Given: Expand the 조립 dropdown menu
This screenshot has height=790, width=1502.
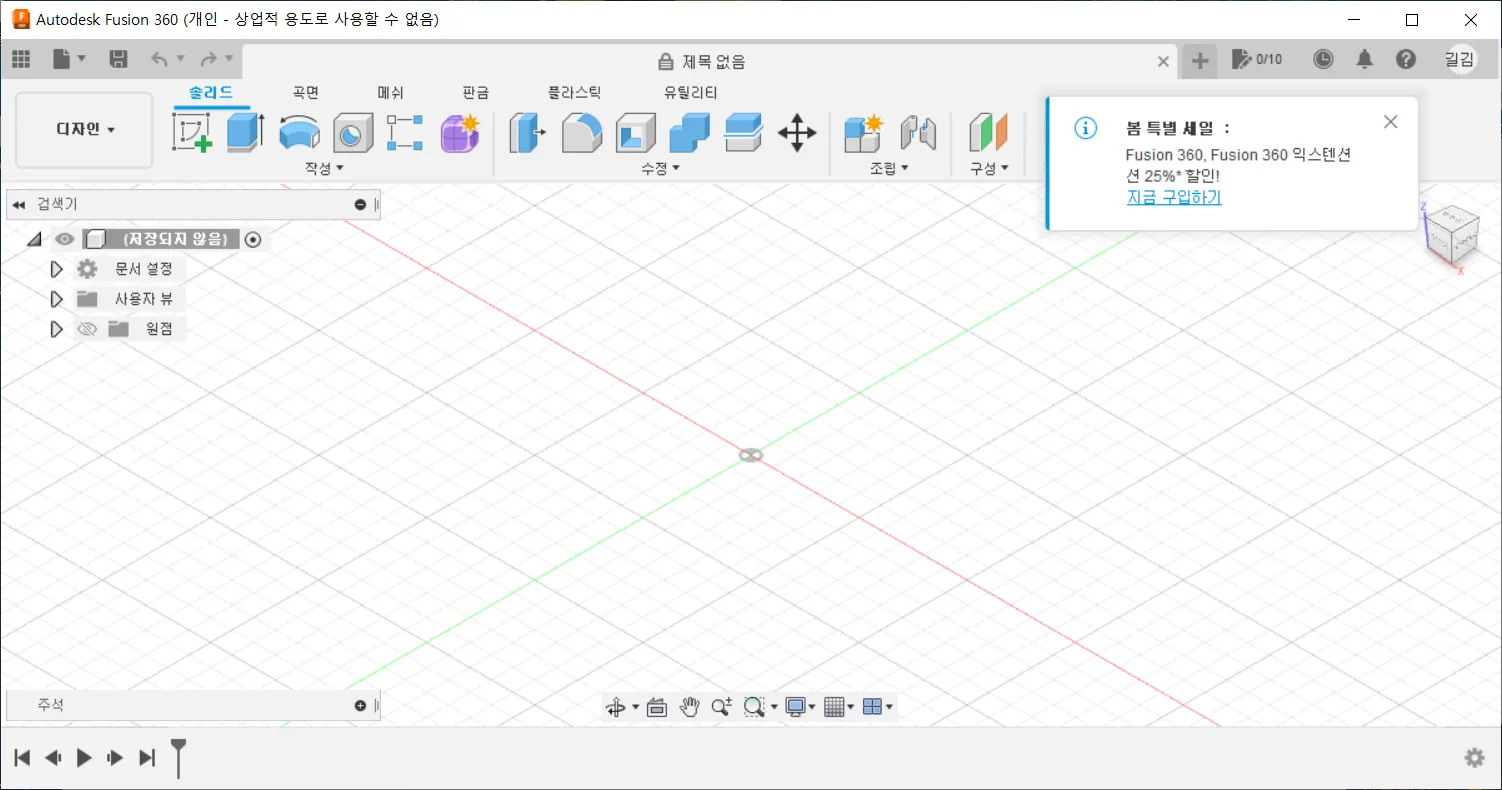Looking at the screenshot, I should (889, 168).
